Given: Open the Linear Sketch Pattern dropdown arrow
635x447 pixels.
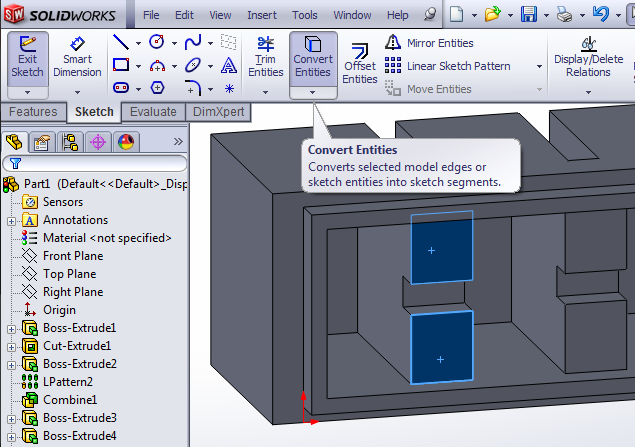Looking at the screenshot, I should (x=539, y=66).
